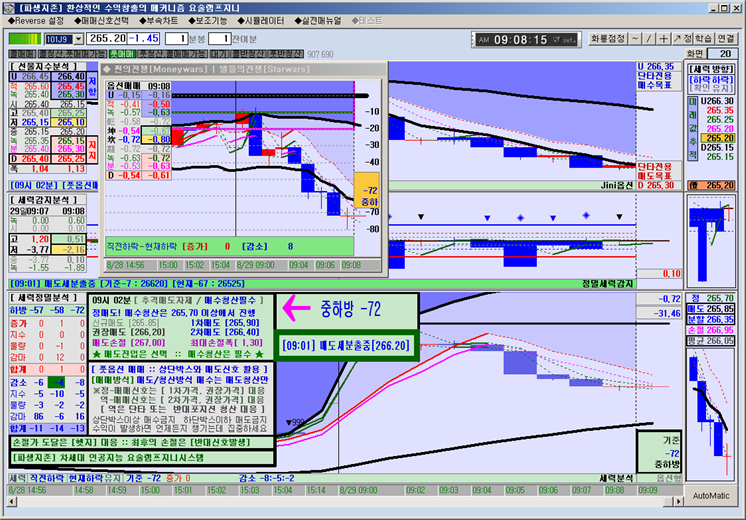Viewport: 746px width, 520px height.
Task: Click the arrow 정 toolbar button
Action: (x=682, y=39)
